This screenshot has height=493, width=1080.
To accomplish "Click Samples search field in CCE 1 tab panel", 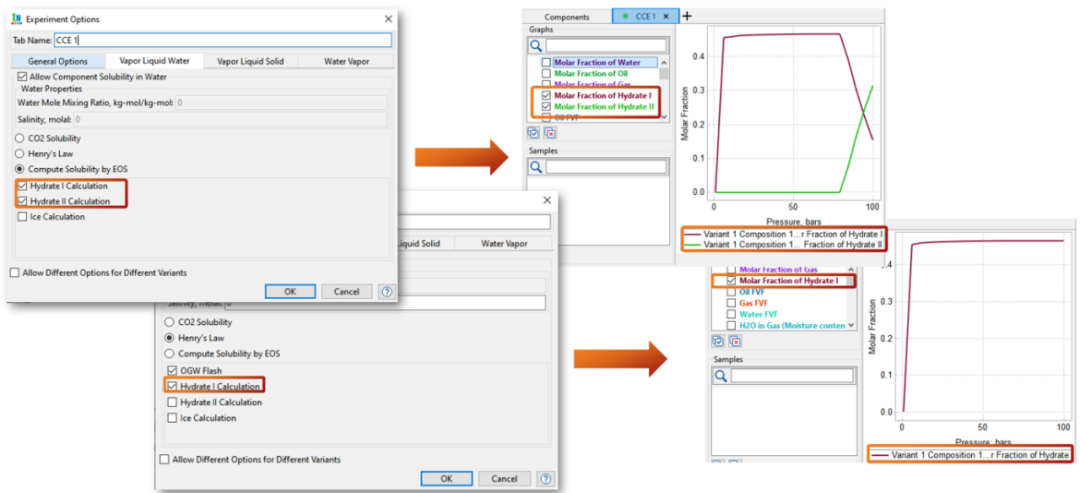I will [x=606, y=167].
